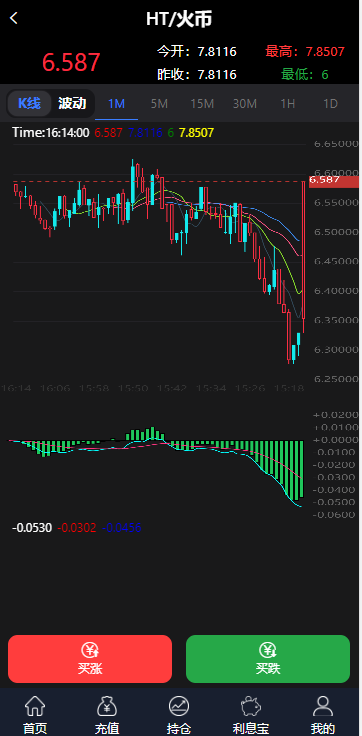Screen dimensions: 362x736
Task: Open the 我的 profile icon
Action: tap(323, 706)
